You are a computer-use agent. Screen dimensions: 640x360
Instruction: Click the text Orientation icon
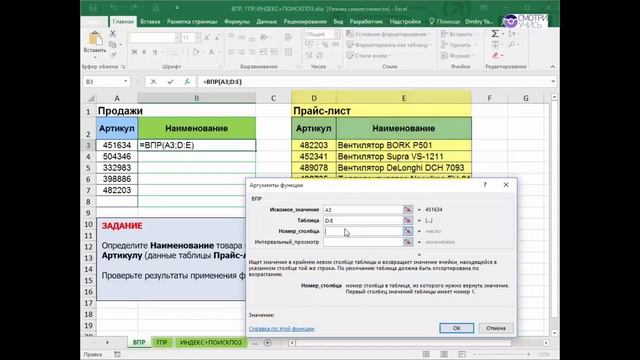[x=264, y=38]
